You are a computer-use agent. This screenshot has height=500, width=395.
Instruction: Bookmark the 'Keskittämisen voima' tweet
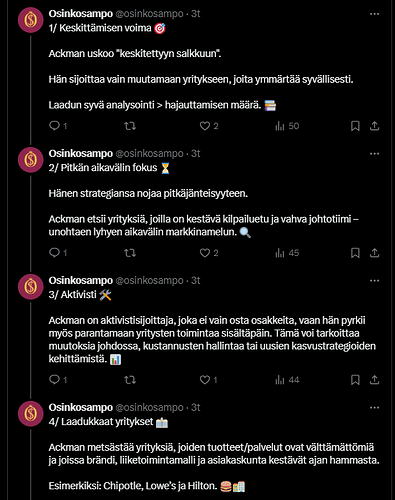[x=355, y=126]
